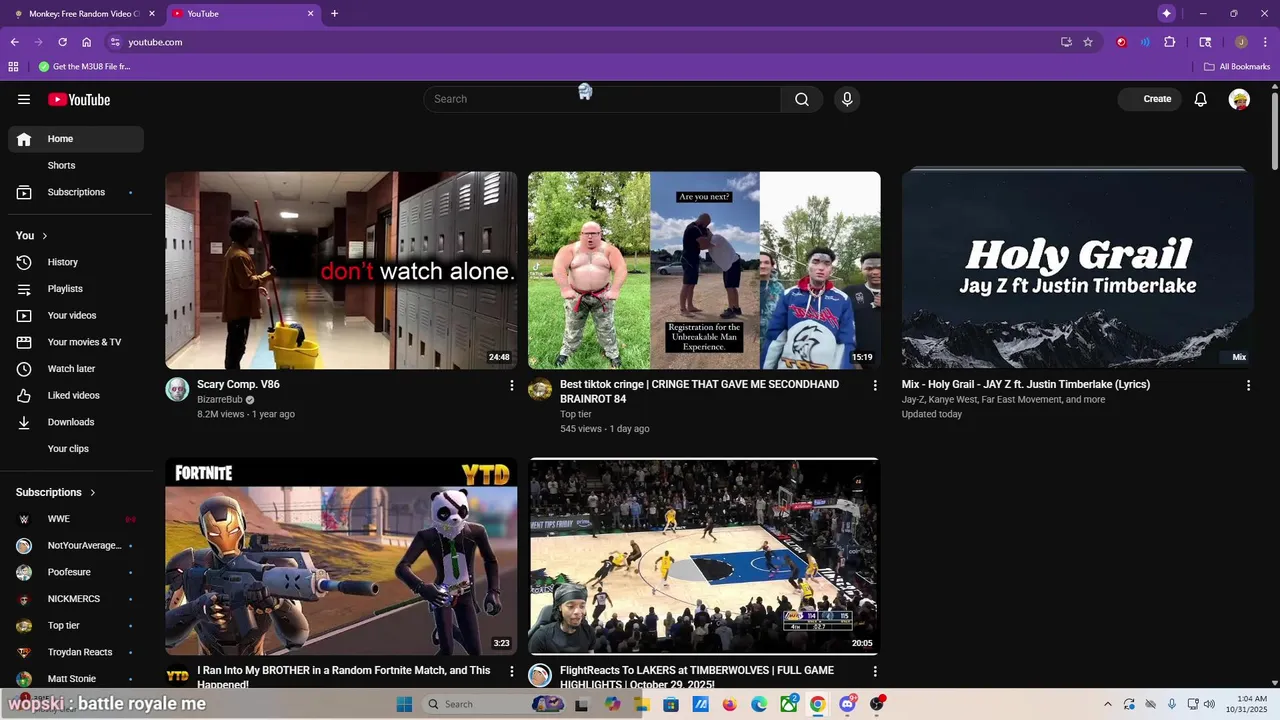Image resolution: width=1280 pixels, height=720 pixels.
Task: Click the youtube.com address bar
Action: [x=580, y=42]
